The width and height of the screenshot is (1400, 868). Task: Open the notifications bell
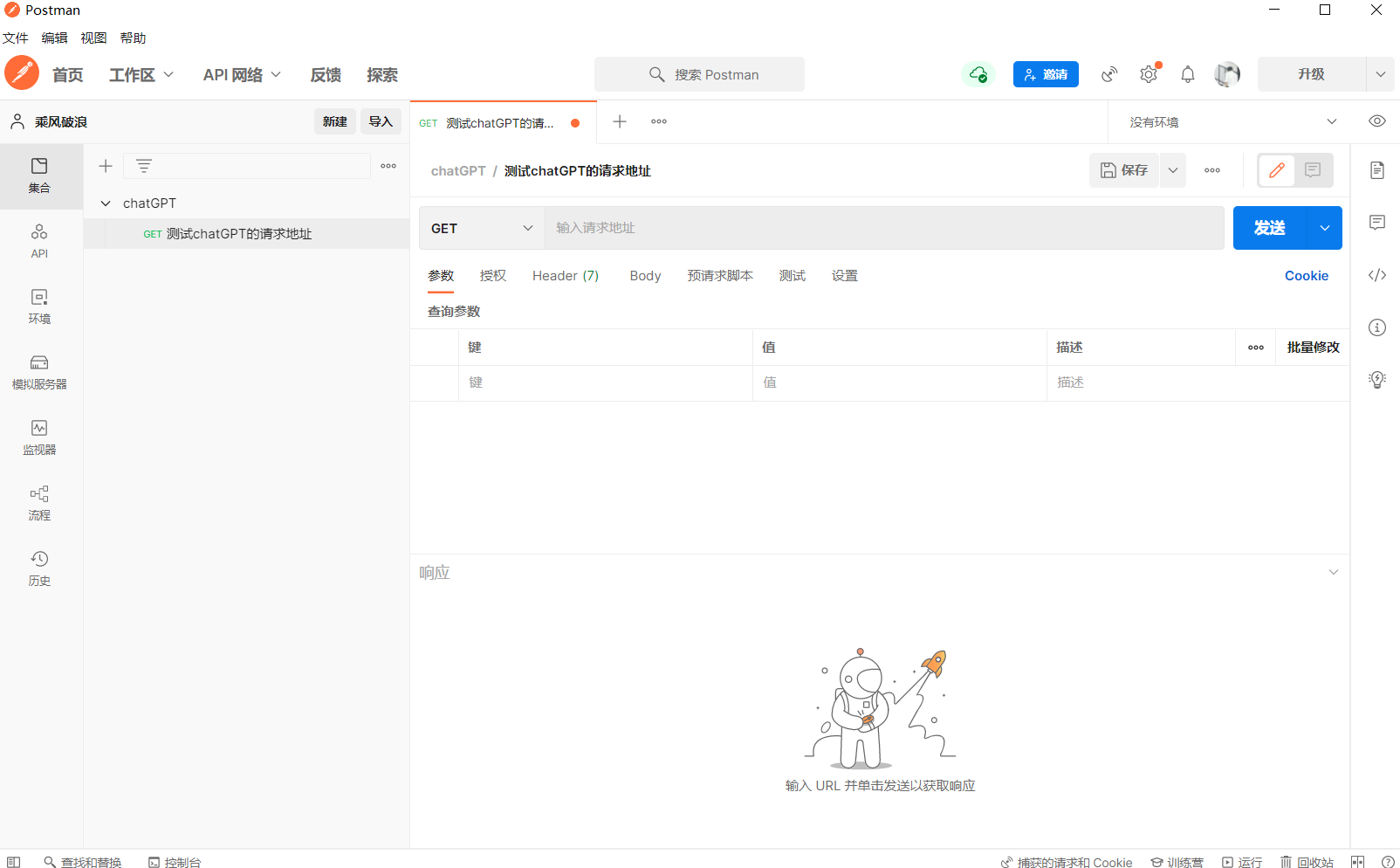click(x=1188, y=74)
